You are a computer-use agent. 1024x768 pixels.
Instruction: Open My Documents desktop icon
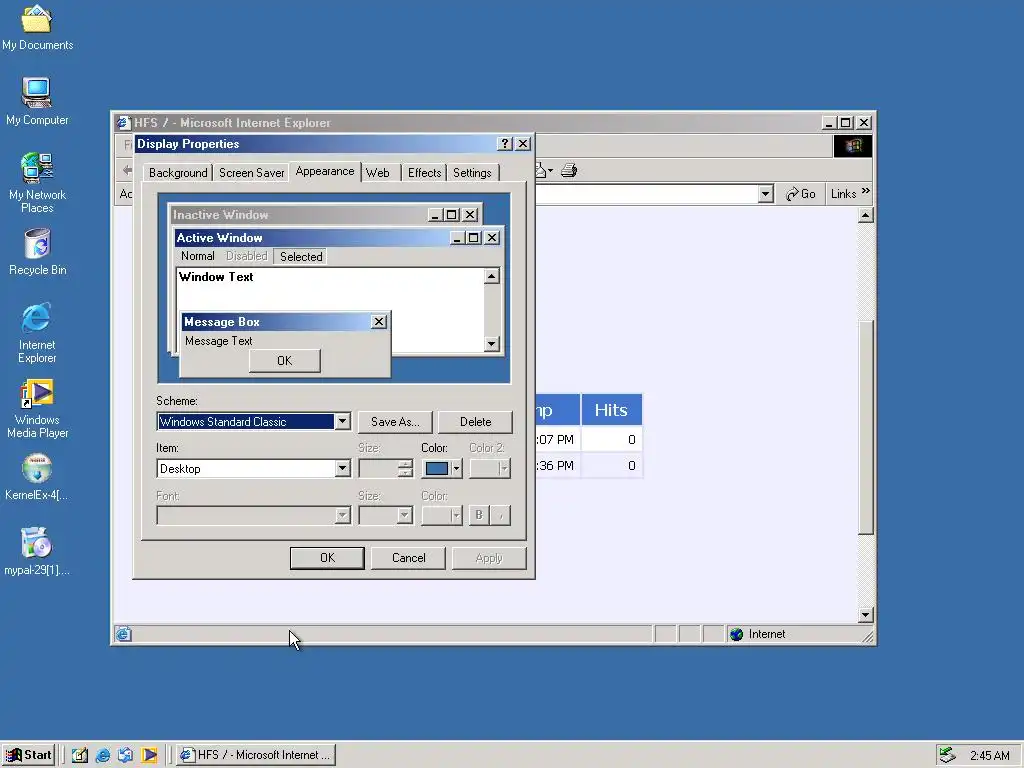pyautogui.click(x=37, y=27)
